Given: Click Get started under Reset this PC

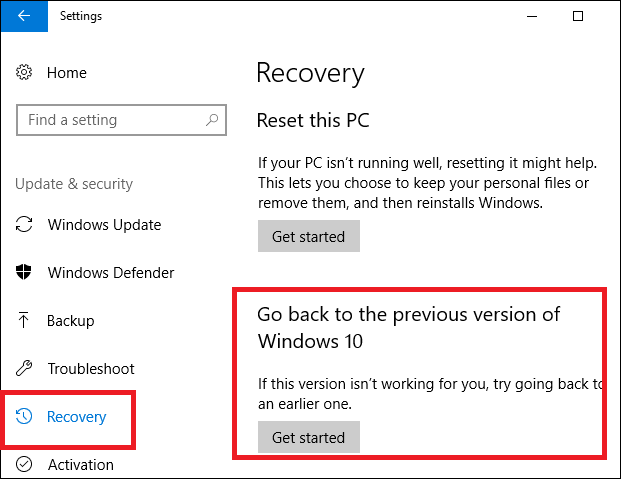Looking at the screenshot, I should pos(309,236).
